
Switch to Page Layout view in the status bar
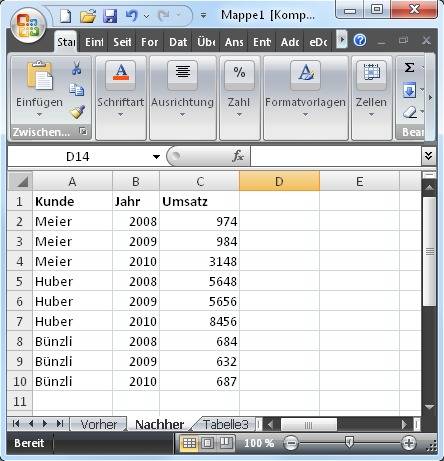tap(208, 443)
